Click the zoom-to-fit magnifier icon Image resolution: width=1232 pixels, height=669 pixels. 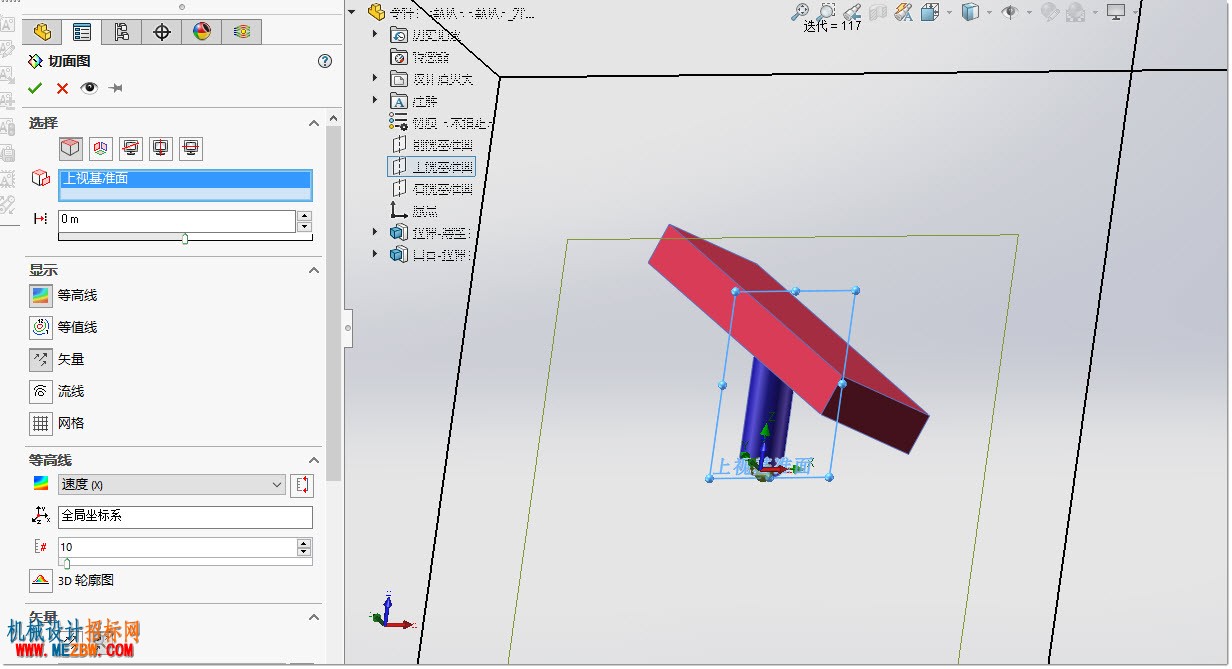(800, 12)
